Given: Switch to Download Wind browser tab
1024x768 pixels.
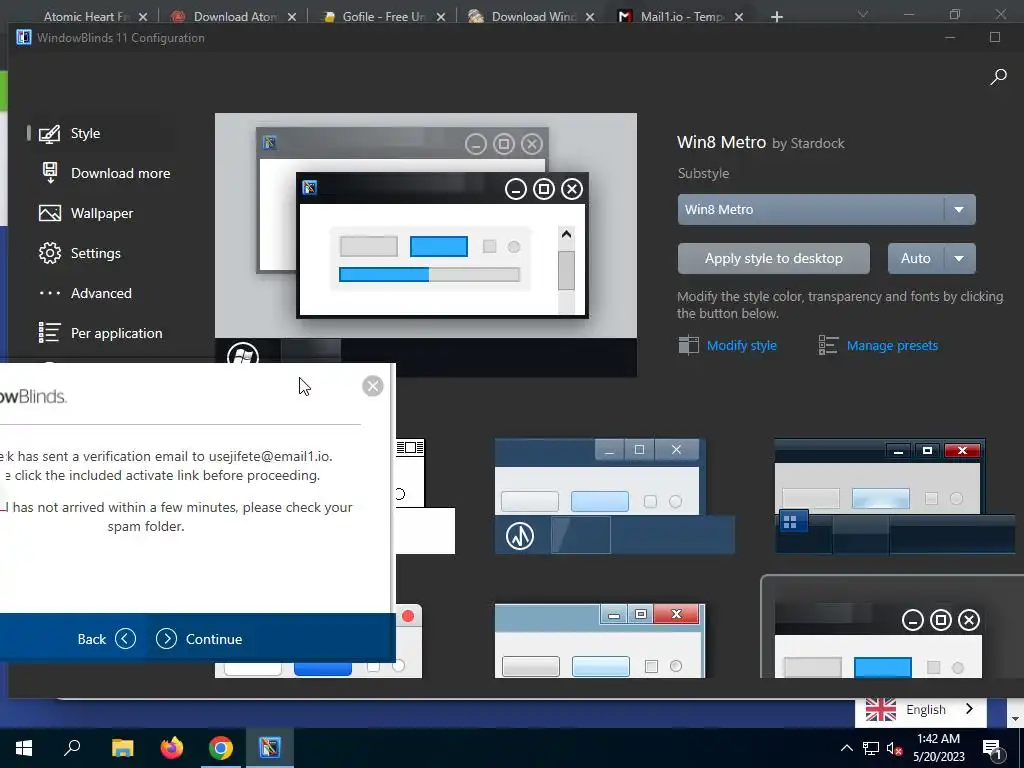Looking at the screenshot, I should tap(532, 16).
